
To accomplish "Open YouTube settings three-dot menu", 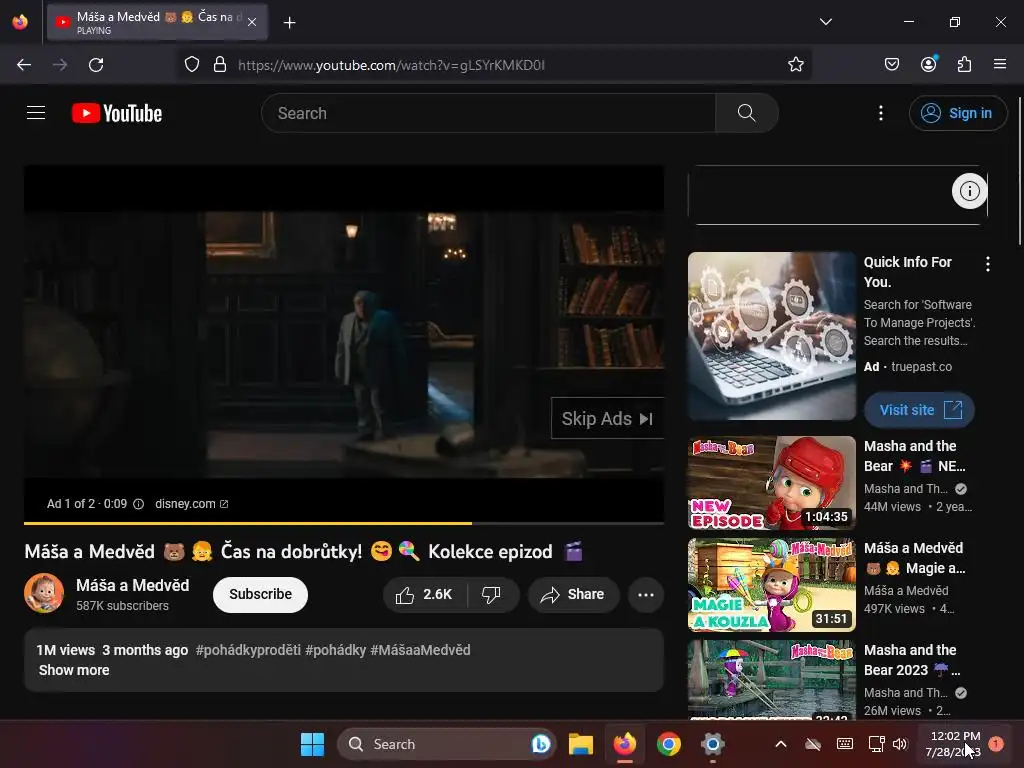I will pyautogui.click(x=880, y=113).
